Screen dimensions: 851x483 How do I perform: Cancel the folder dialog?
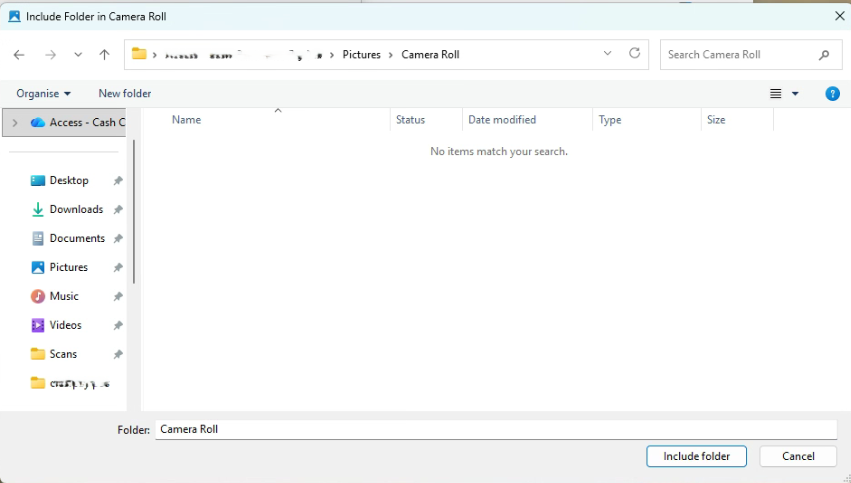click(798, 456)
